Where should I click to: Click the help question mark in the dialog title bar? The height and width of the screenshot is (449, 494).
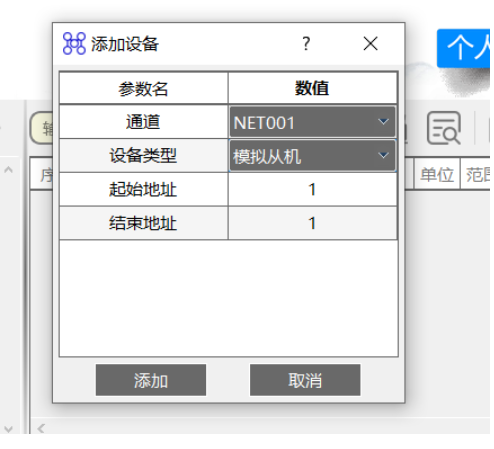(x=306, y=44)
